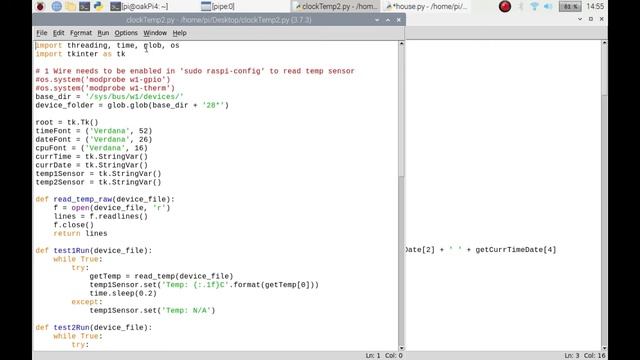Open the Raspberry Pi applications menu
640x360 pixels.
click(x=40, y=6)
